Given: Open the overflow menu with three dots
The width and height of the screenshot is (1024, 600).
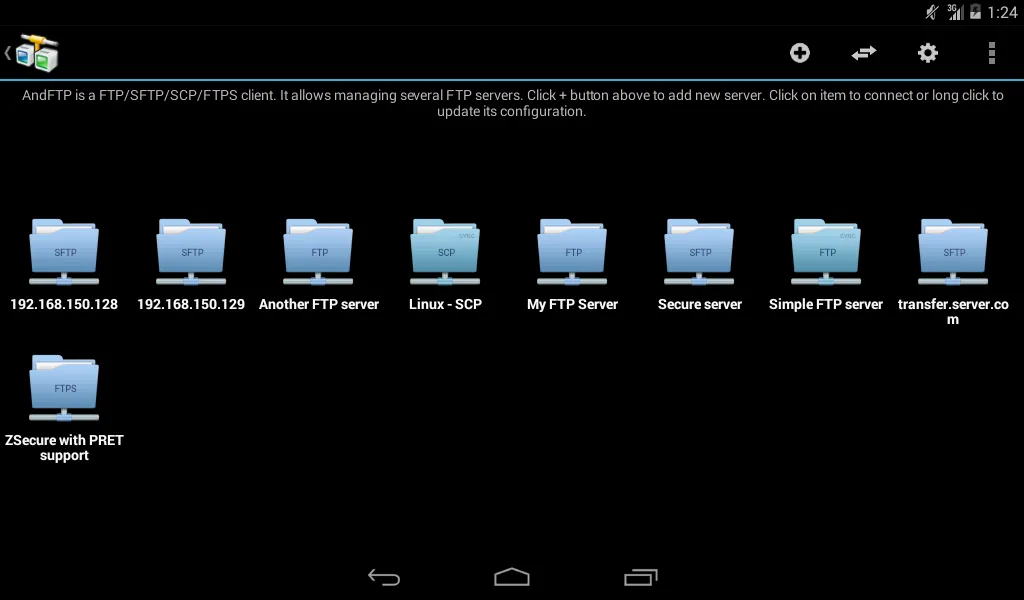Looking at the screenshot, I should coord(992,52).
